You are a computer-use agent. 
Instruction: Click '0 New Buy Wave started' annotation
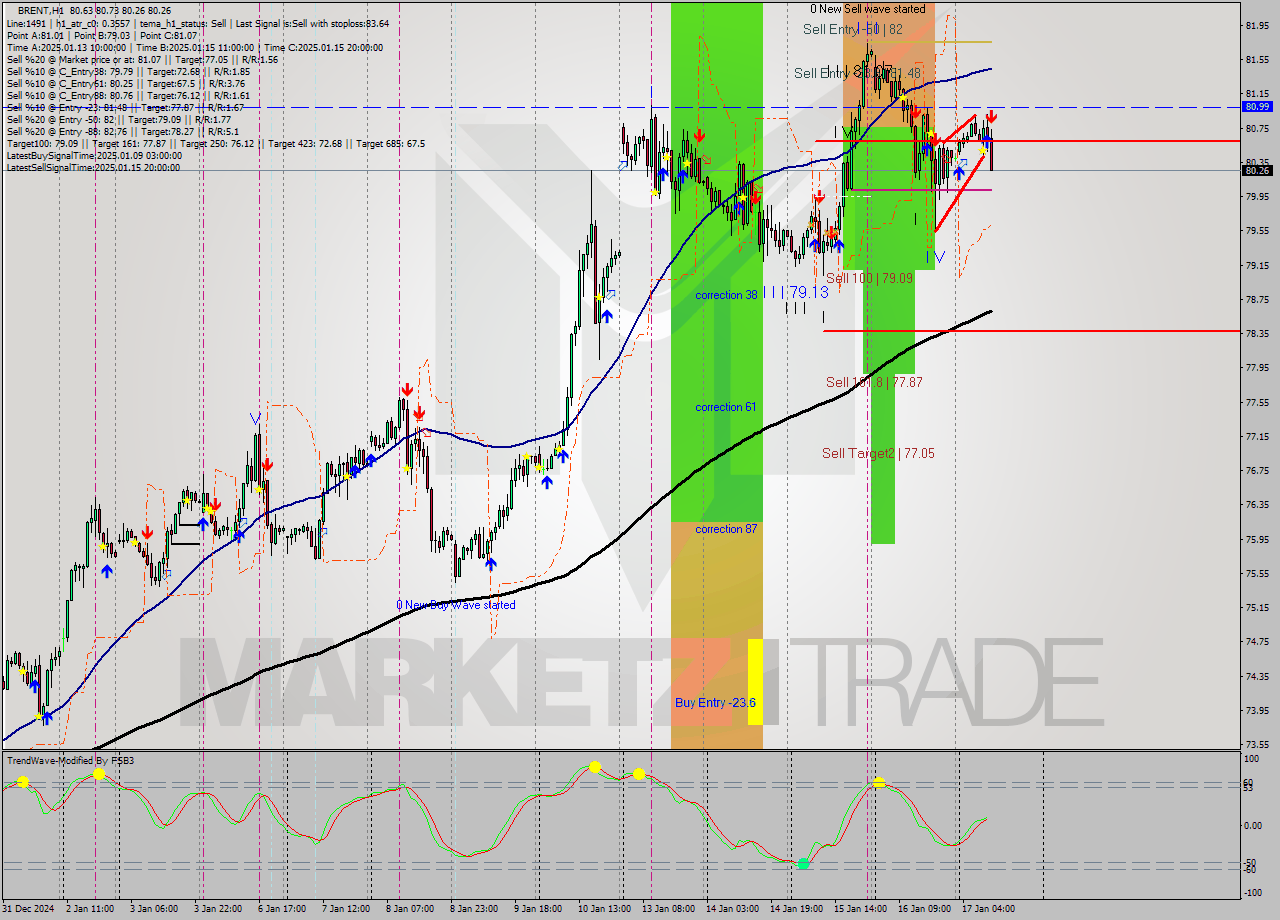(x=456, y=605)
